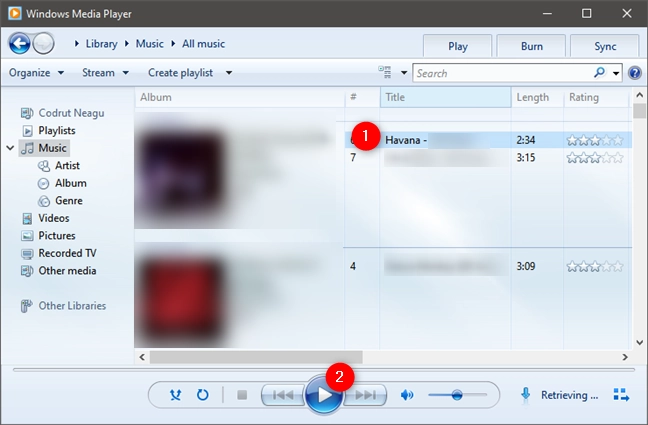This screenshot has width=648, height=425.
Task: Go back with the blue back arrow
Action: [x=19, y=43]
